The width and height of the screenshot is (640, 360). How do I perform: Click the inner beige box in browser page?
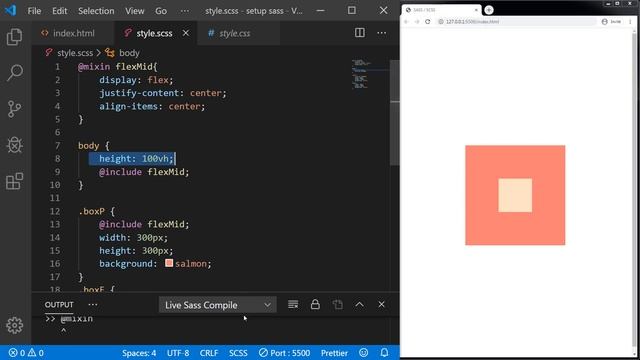(515, 195)
